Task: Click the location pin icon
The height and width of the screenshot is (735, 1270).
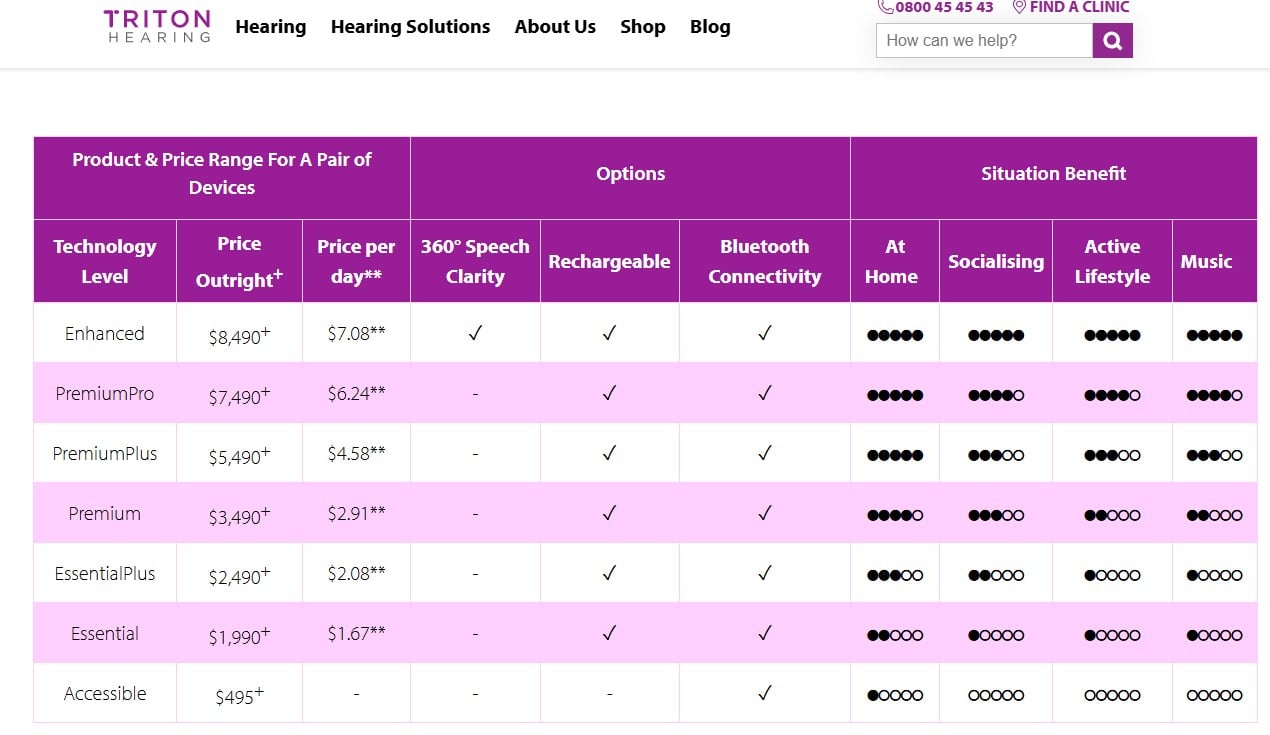Action: coord(1019,7)
